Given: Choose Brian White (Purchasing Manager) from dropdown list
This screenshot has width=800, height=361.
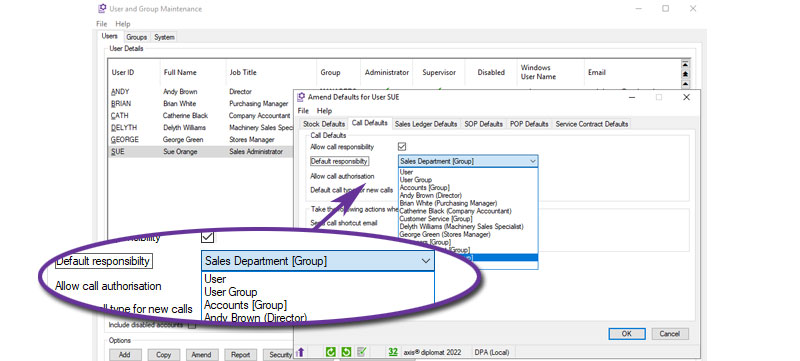Looking at the screenshot, I should [448, 203].
